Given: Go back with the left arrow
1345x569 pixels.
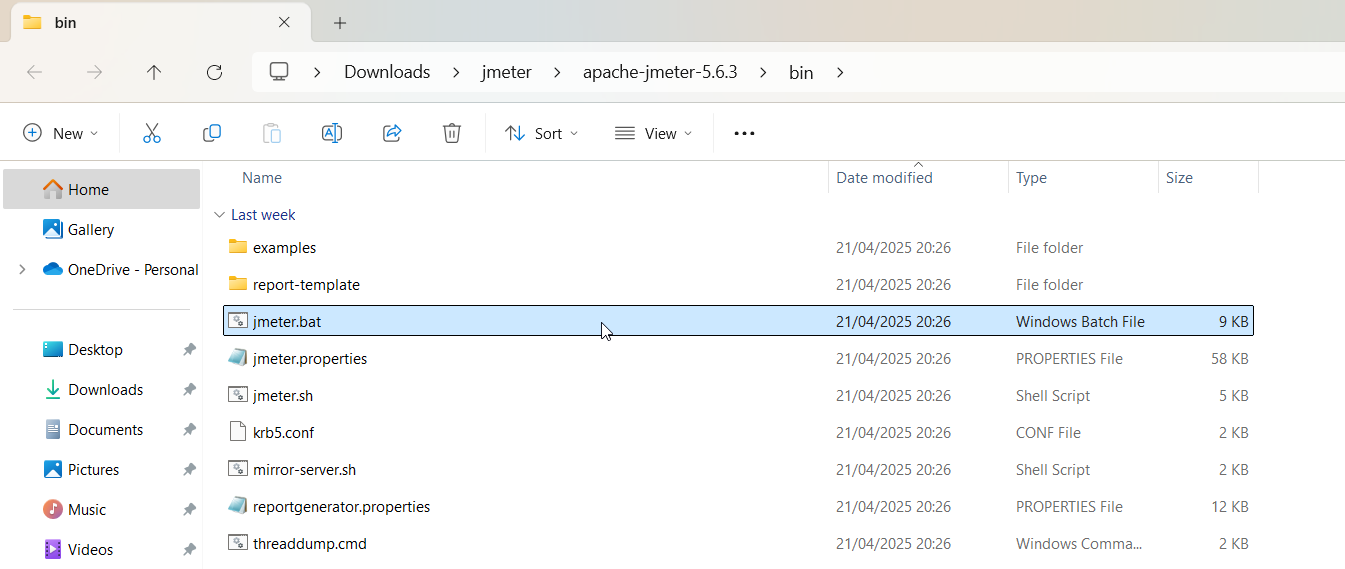Looking at the screenshot, I should coord(34,72).
